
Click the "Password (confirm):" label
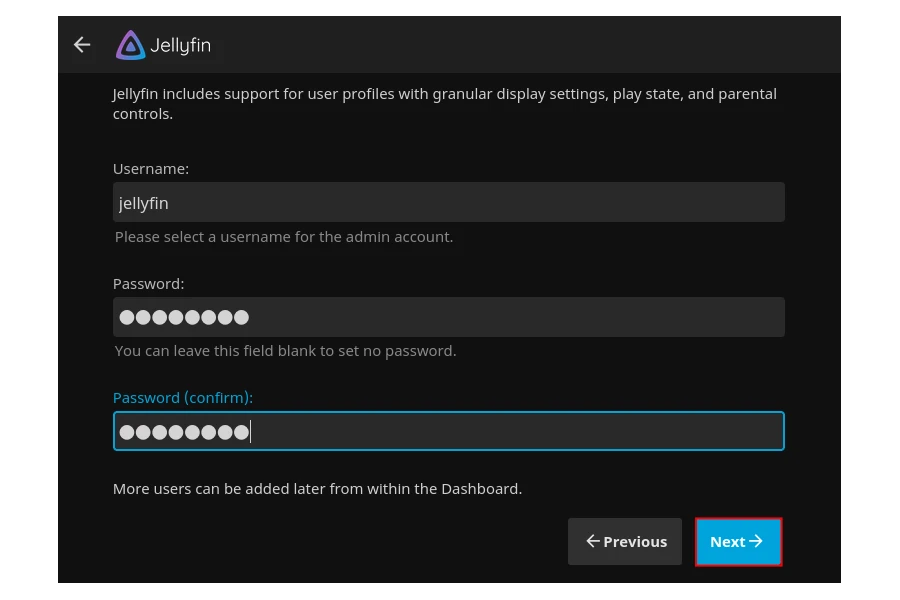pos(183,398)
